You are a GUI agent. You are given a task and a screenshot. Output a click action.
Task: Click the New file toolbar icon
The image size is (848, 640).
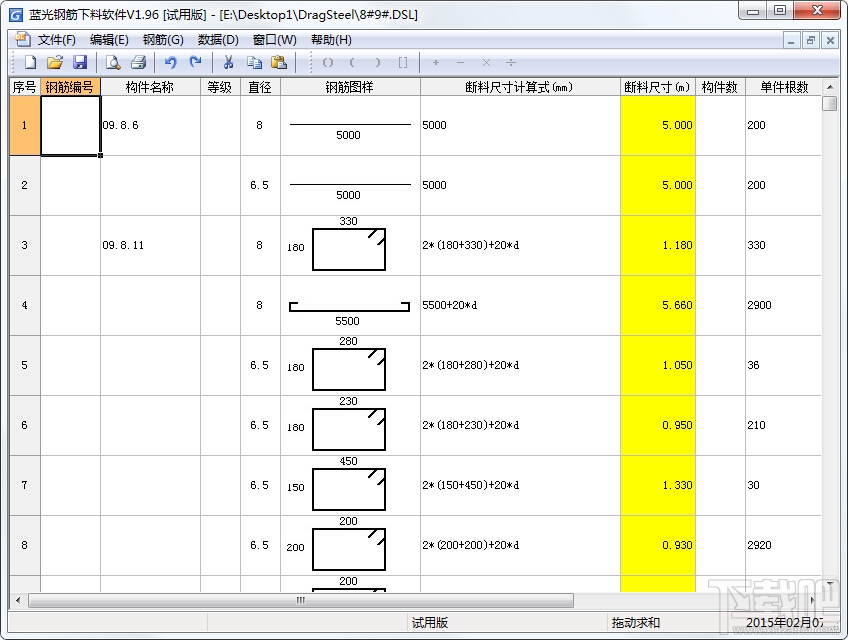[30, 63]
